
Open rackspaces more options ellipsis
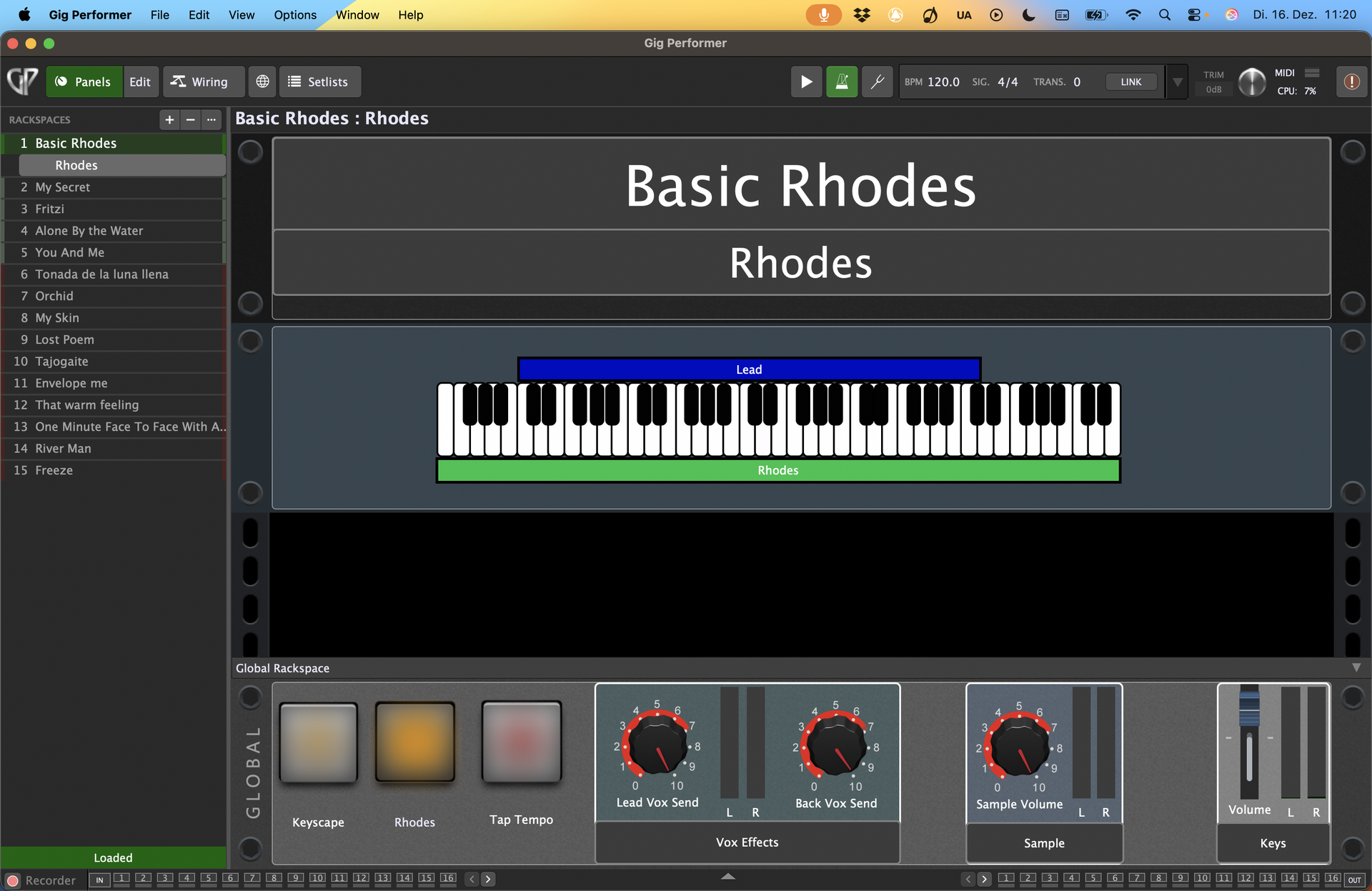(211, 119)
